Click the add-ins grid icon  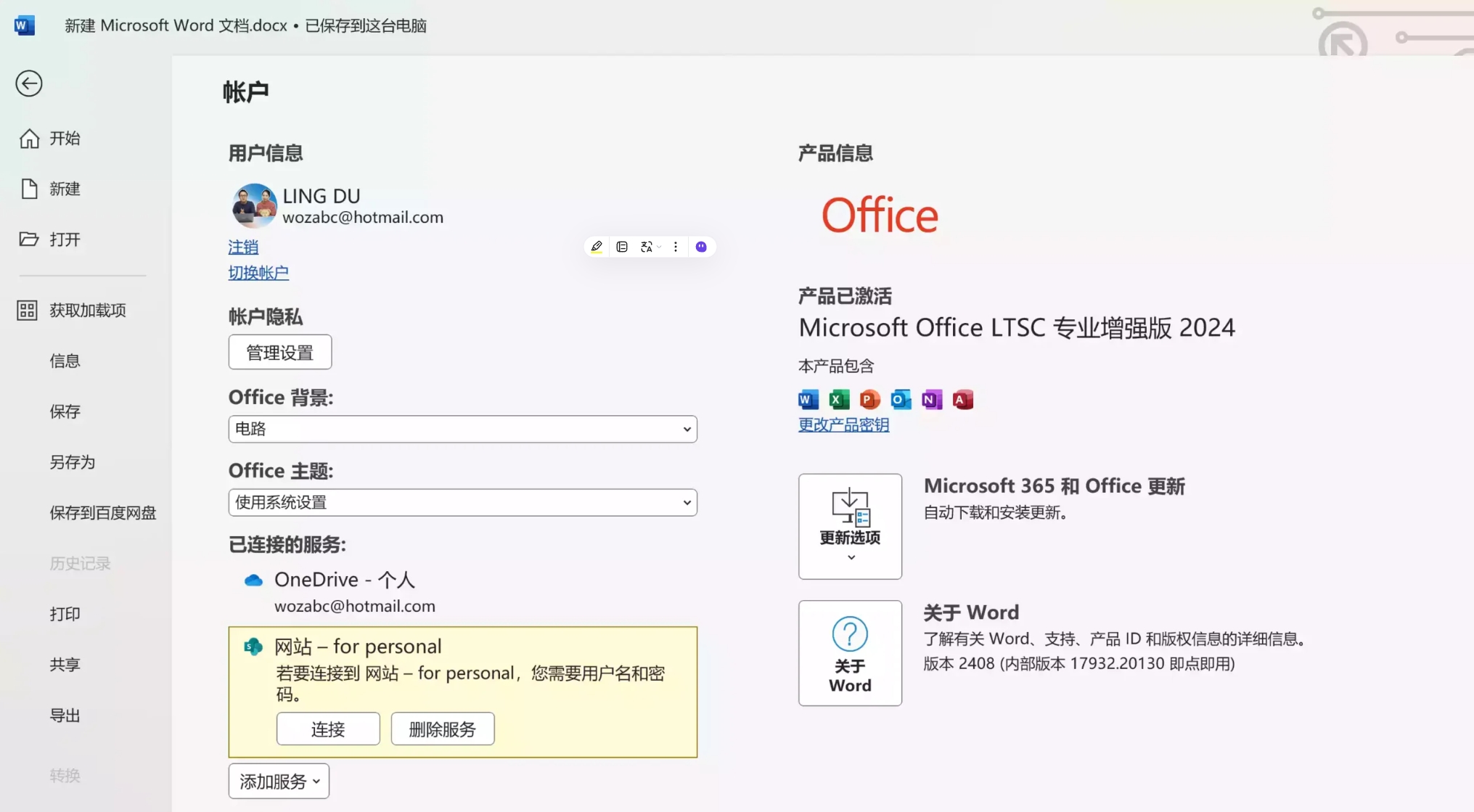28,310
